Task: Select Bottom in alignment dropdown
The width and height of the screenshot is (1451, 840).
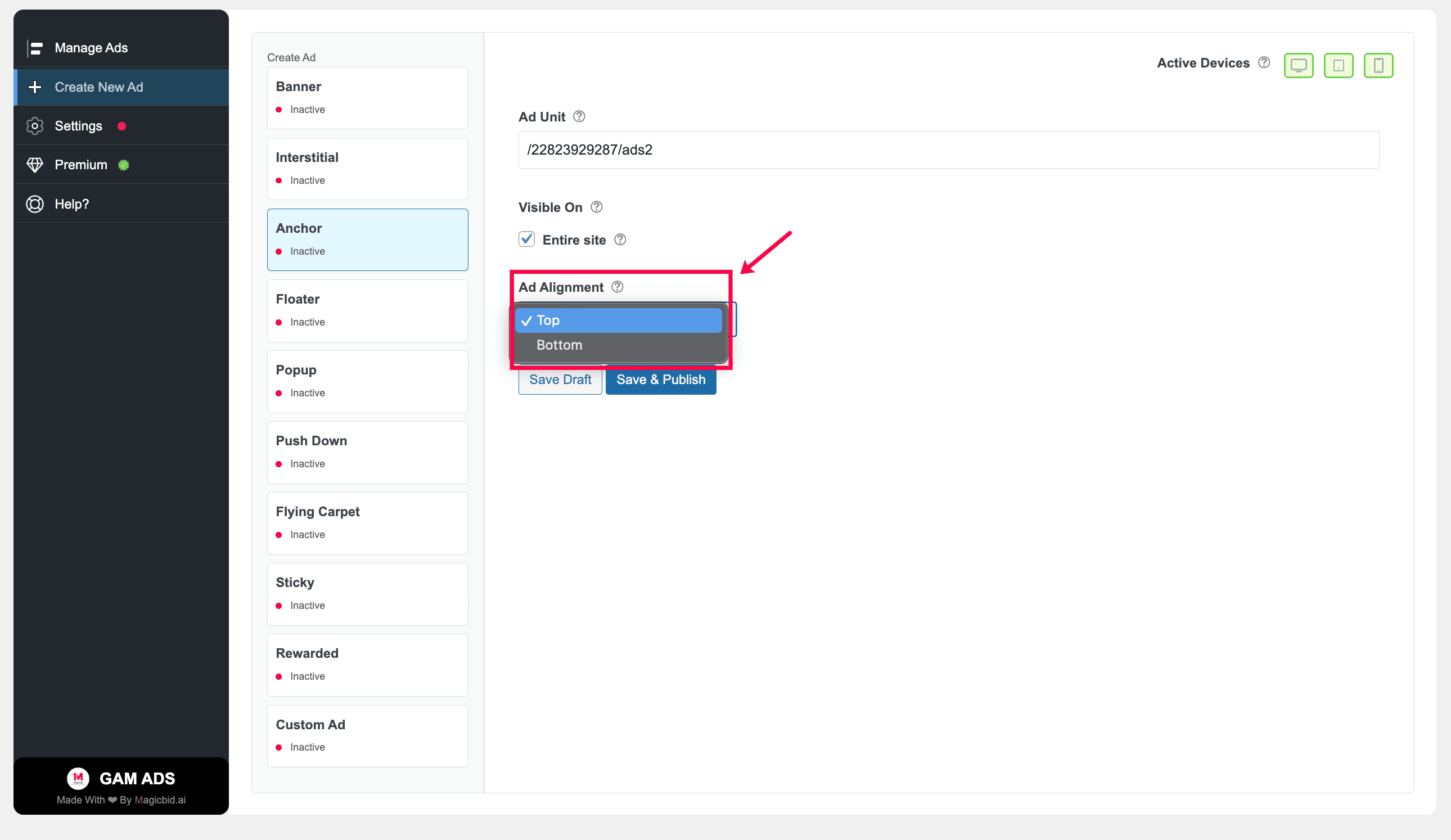Action: 619,345
